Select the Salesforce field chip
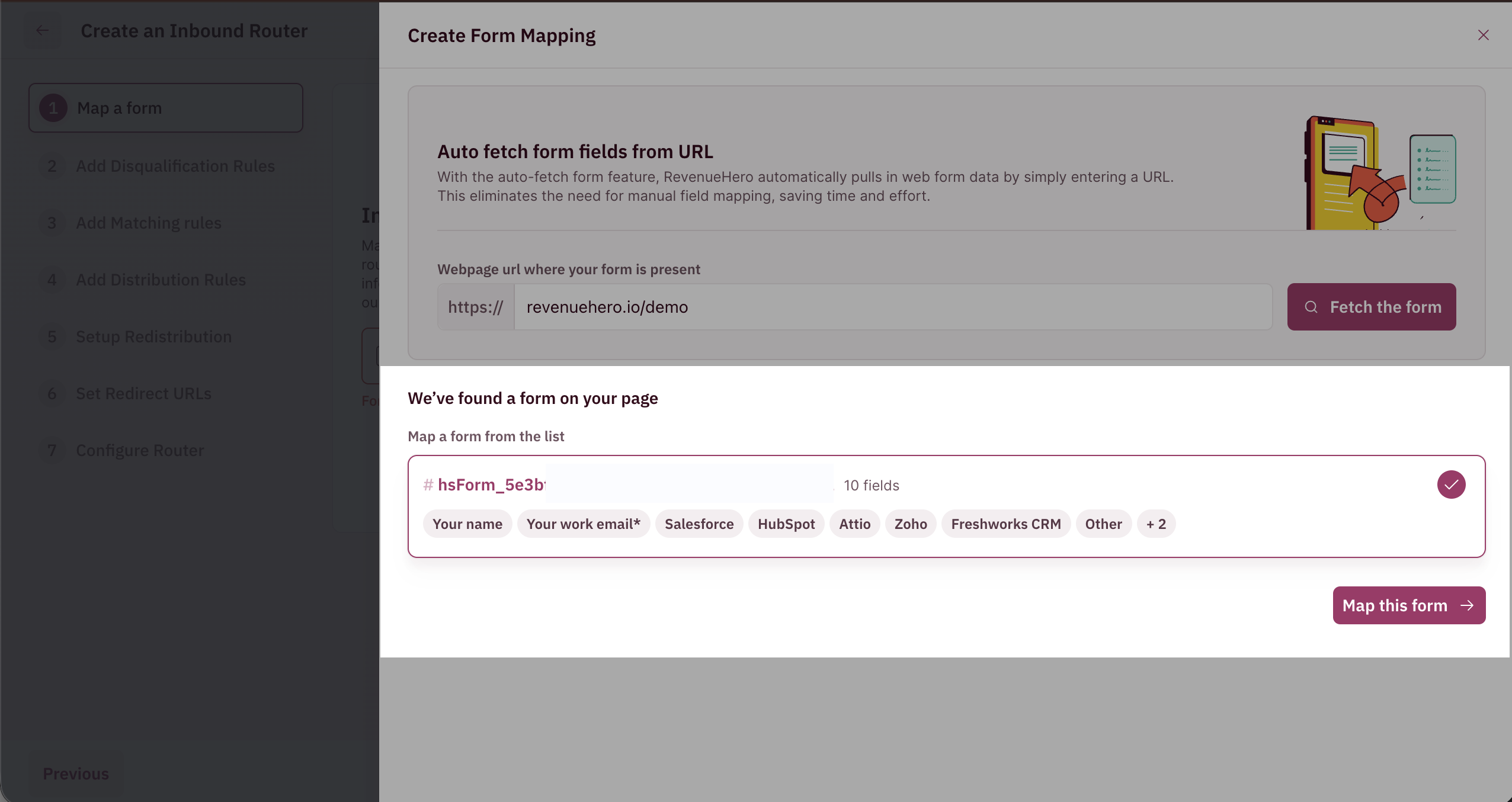1512x802 pixels. point(699,524)
